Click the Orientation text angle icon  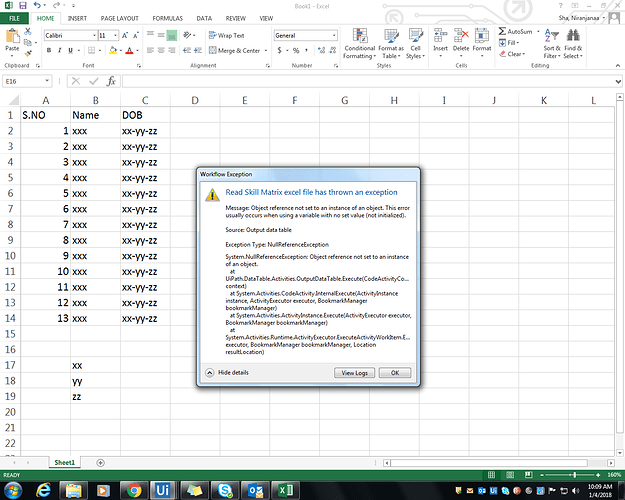tap(187, 35)
